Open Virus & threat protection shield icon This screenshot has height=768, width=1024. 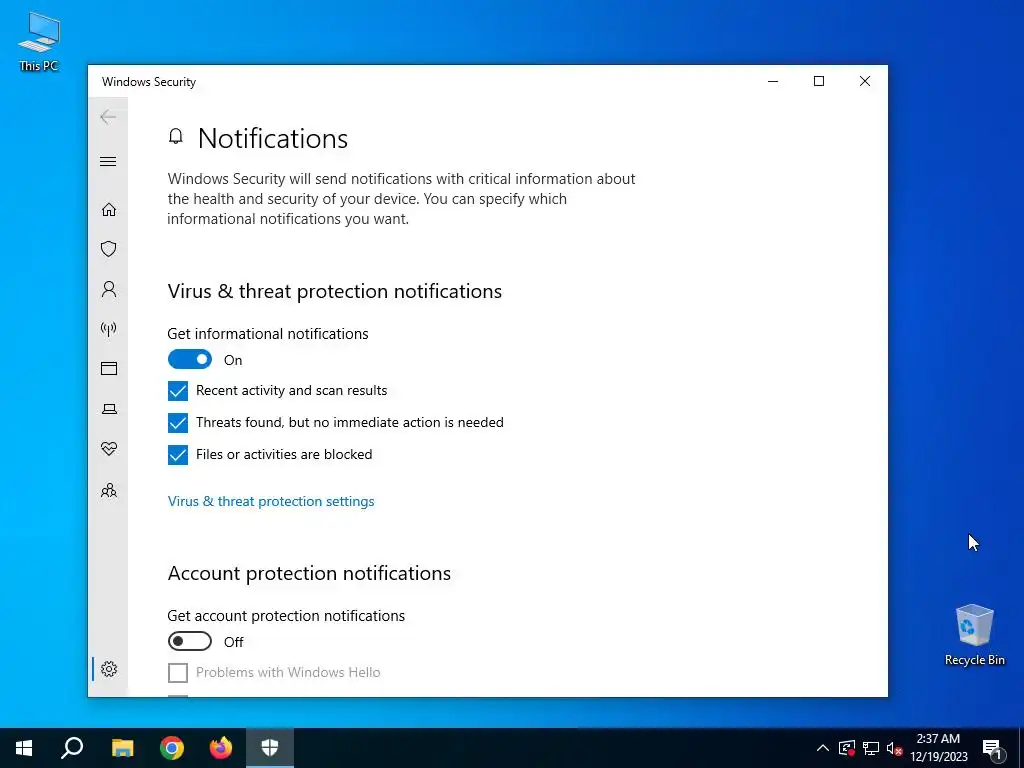pos(108,249)
